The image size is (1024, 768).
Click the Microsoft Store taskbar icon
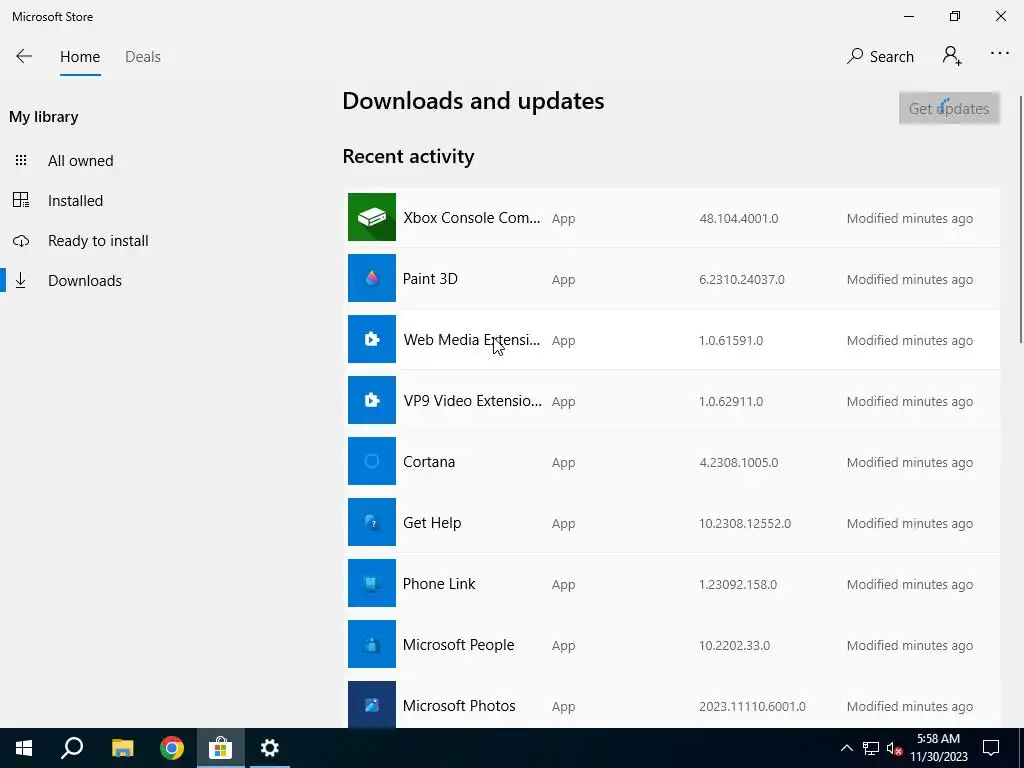(221, 748)
